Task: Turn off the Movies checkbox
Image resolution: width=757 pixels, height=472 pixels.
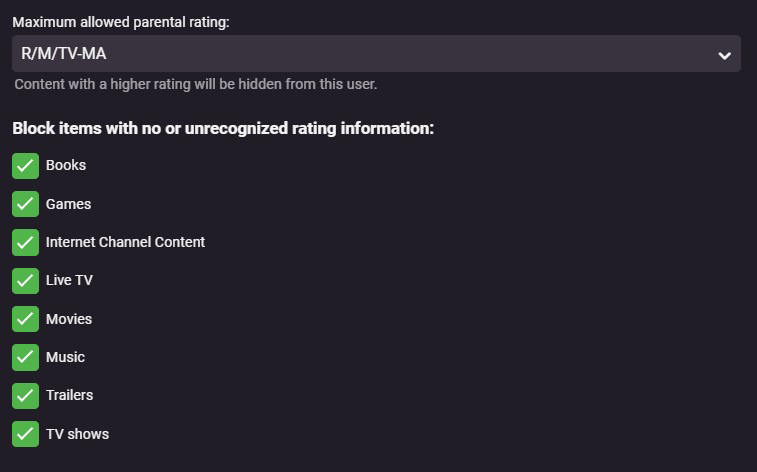Action: (x=25, y=319)
